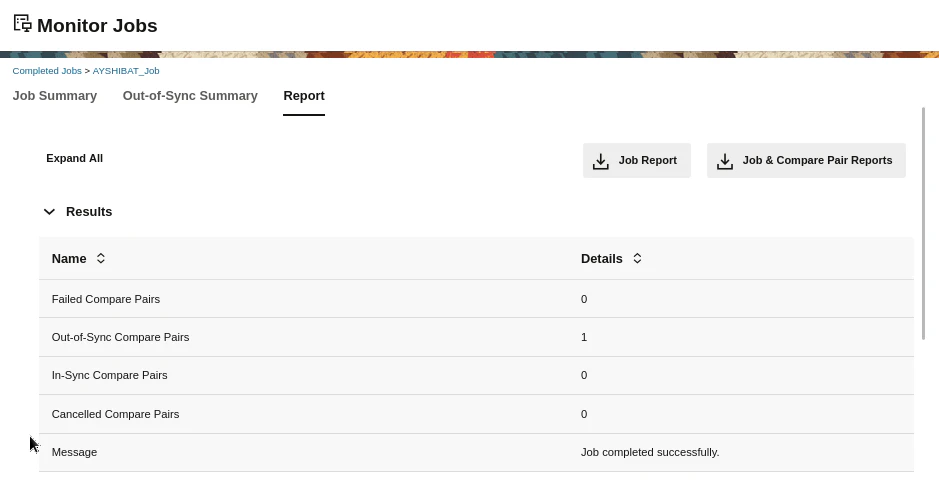The image size is (939, 484).
Task: Click 'Job completed successfully.' message cell
Action: [x=650, y=452]
